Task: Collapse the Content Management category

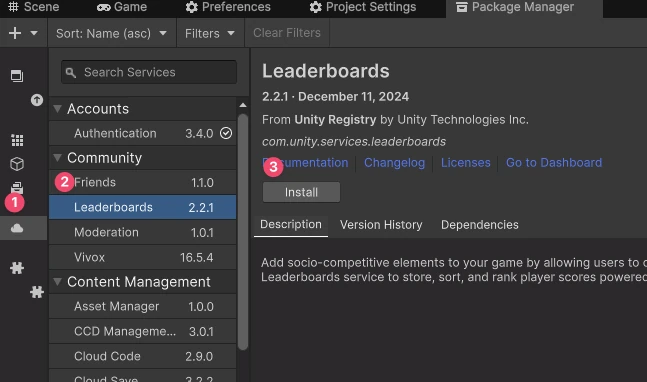Action: click(x=57, y=282)
